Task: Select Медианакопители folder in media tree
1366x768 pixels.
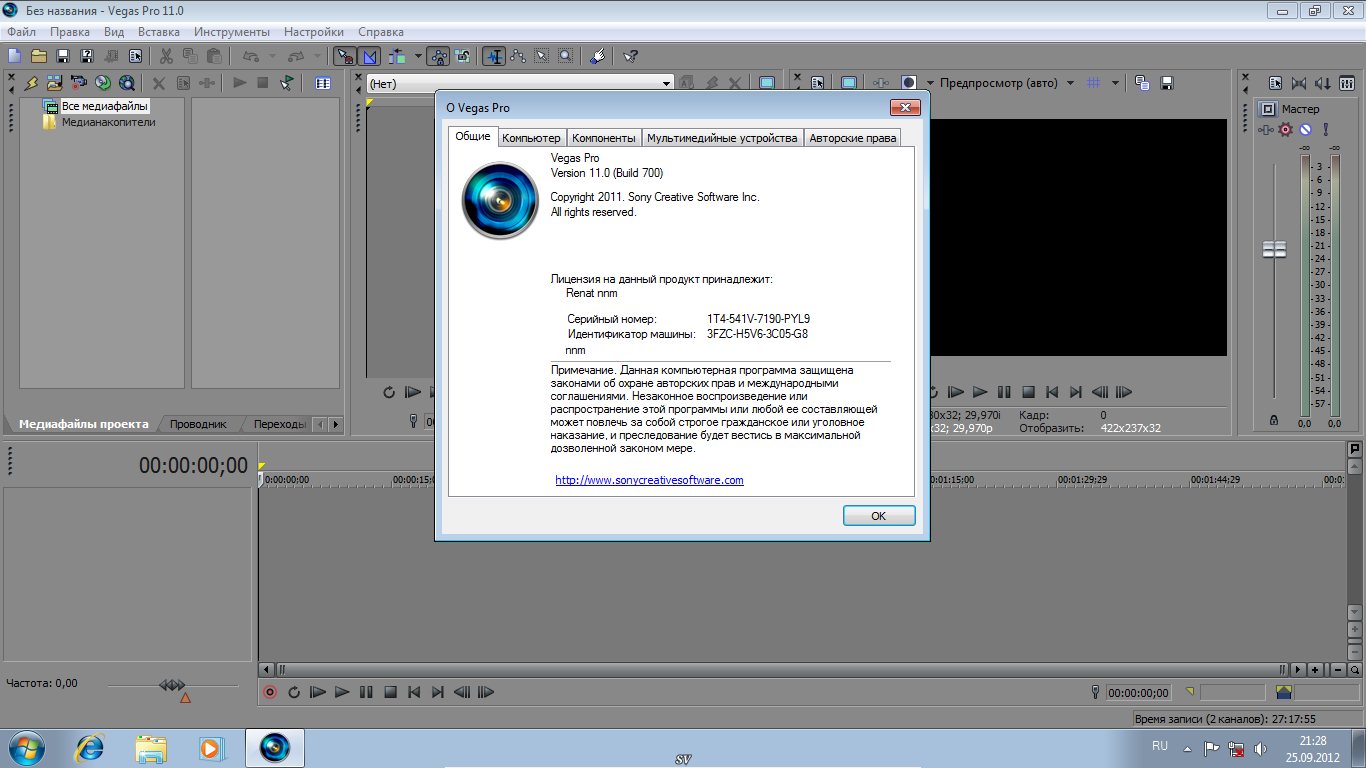Action: click(x=108, y=122)
